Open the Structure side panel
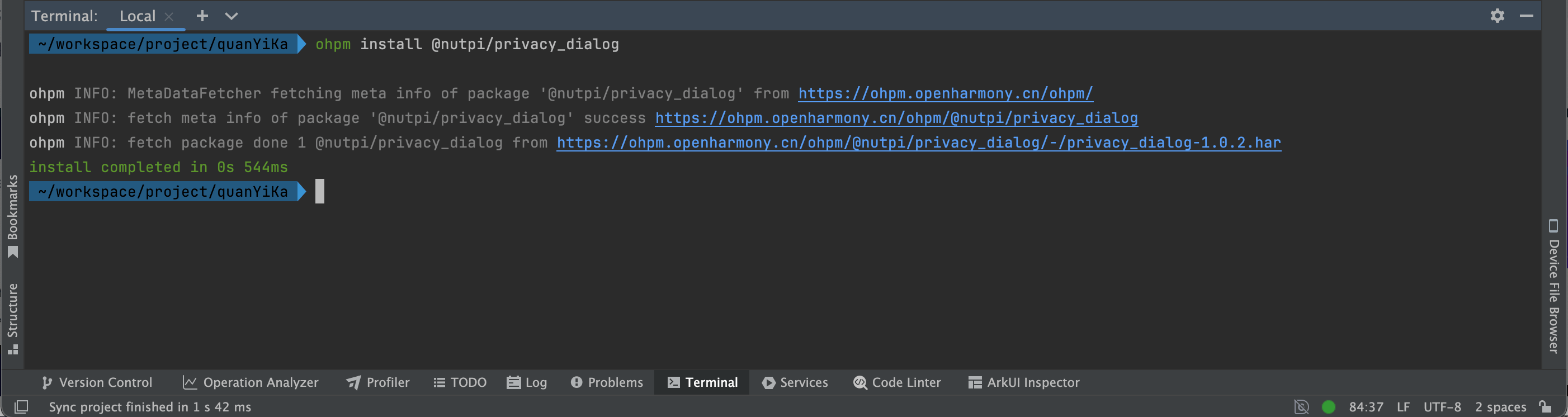The width and height of the screenshot is (1568, 417). (12, 319)
